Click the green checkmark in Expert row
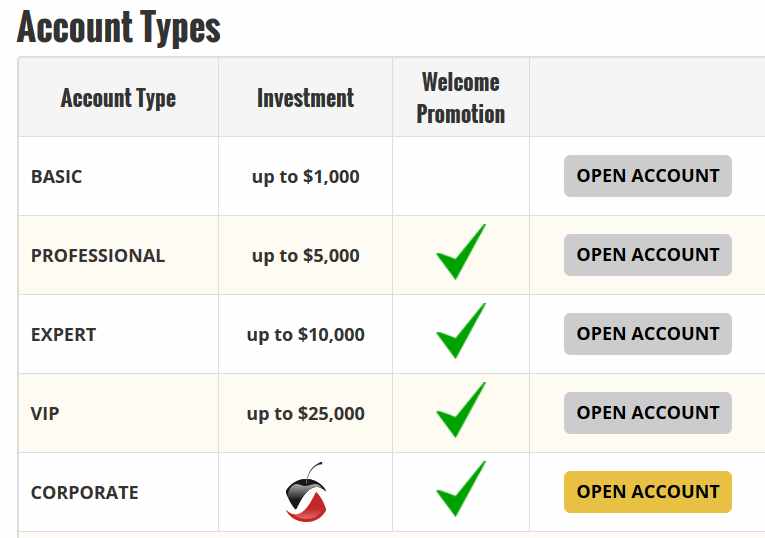 click(461, 331)
